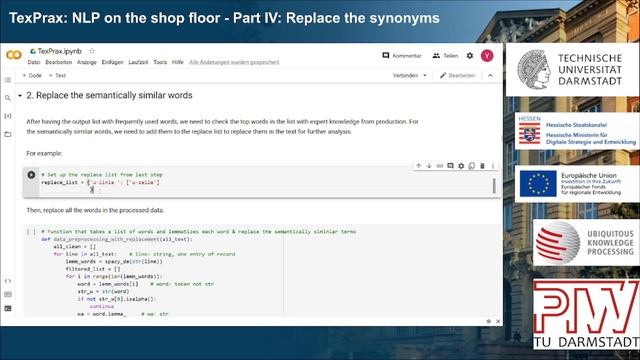Add a new Code cell
Image resolution: width=640 pixels, height=360 pixels.
coord(32,76)
